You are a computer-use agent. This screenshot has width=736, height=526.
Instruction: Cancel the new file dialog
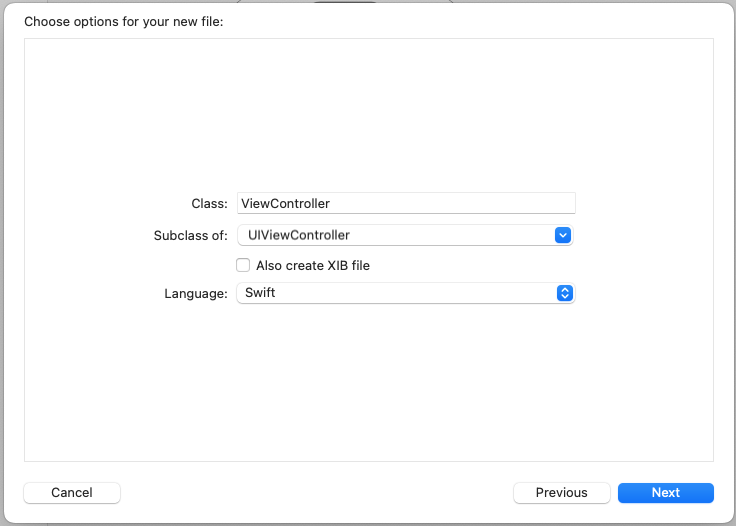click(72, 493)
